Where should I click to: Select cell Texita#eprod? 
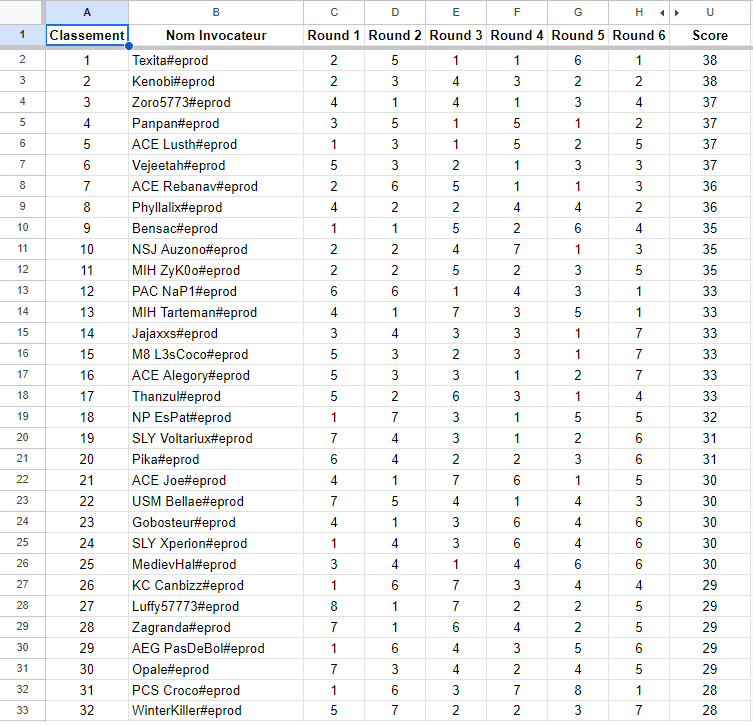coord(216,60)
